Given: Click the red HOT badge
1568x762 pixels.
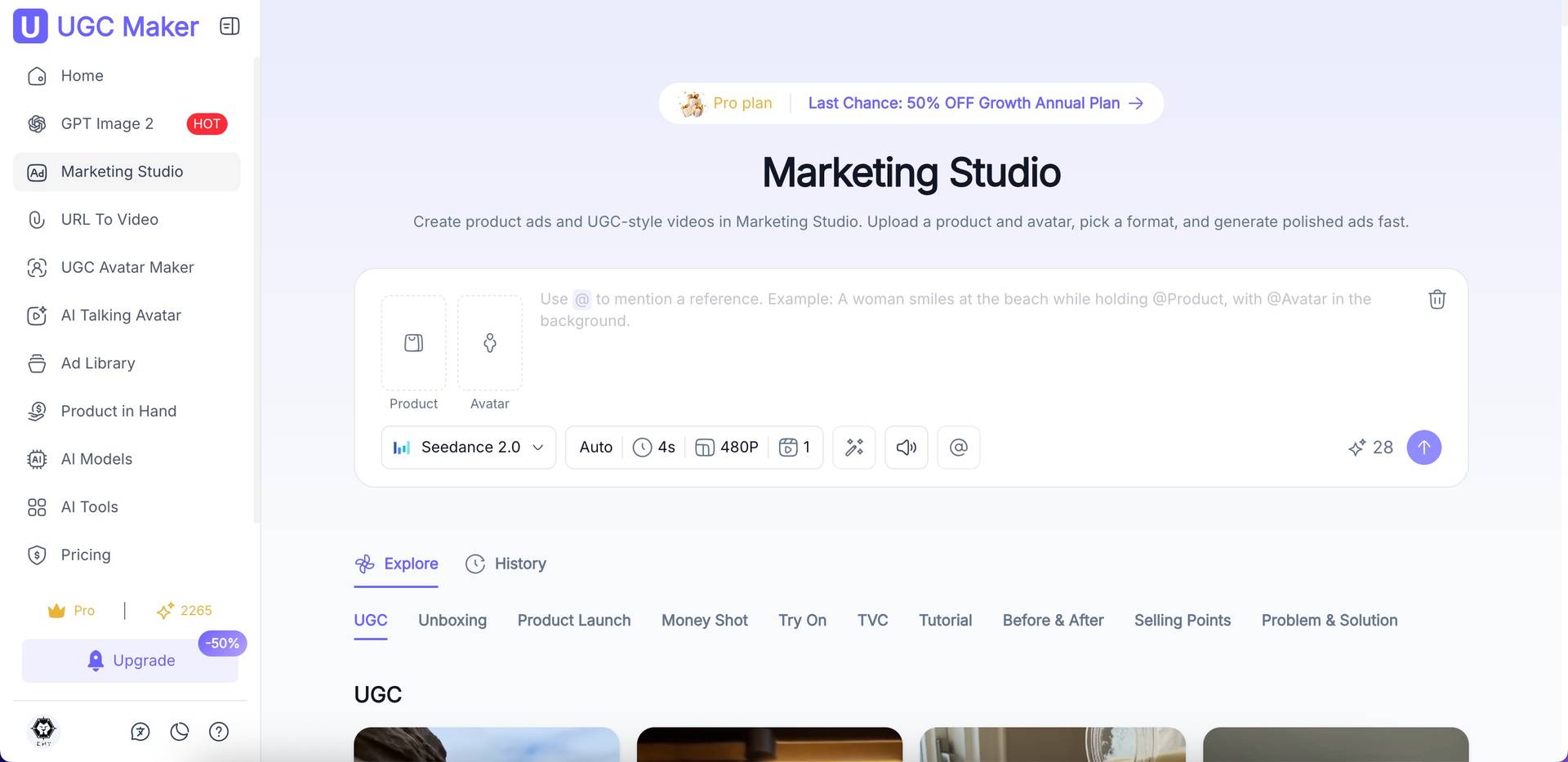Looking at the screenshot, I should pyautogui.click(x=207, y=124).
